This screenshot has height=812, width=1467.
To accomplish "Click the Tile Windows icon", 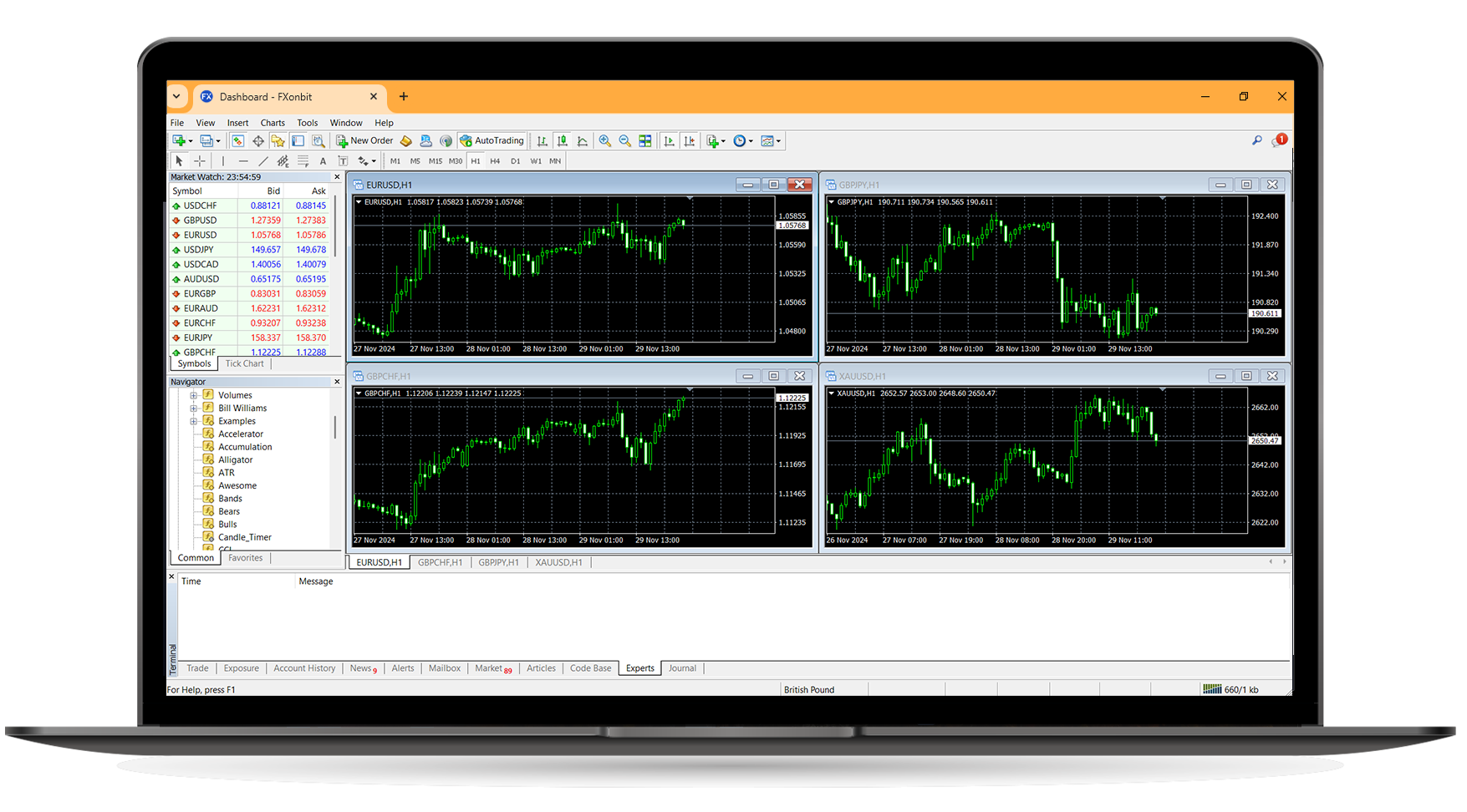I will pyautogui.click(x=645, y=140).
